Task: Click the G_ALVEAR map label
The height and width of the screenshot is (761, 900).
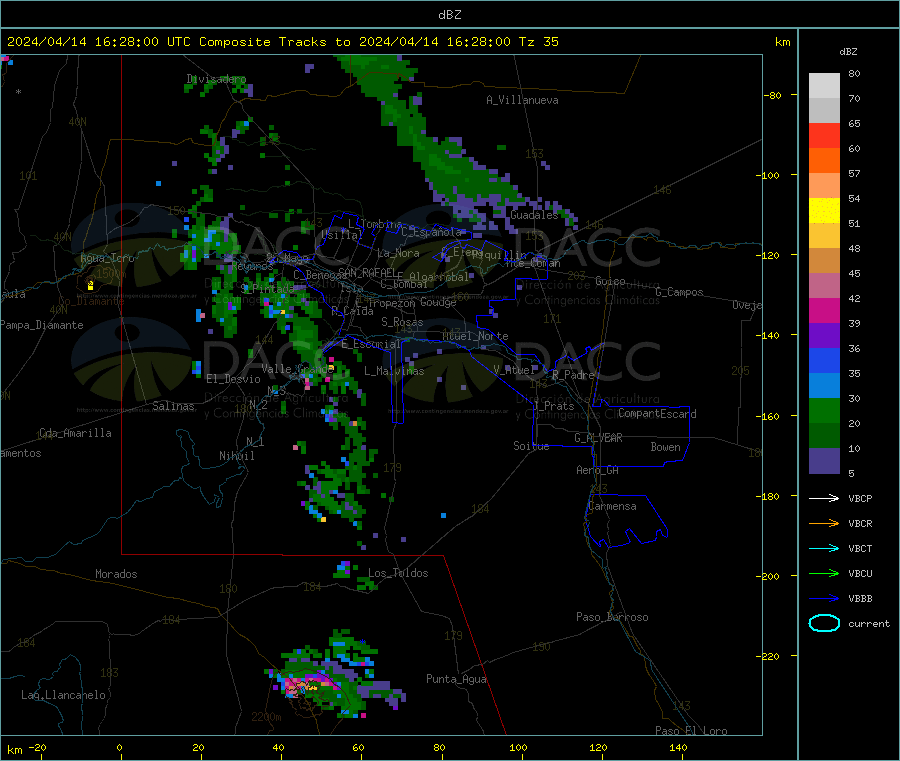Action: pyautogui.click(x=598, y=438)
